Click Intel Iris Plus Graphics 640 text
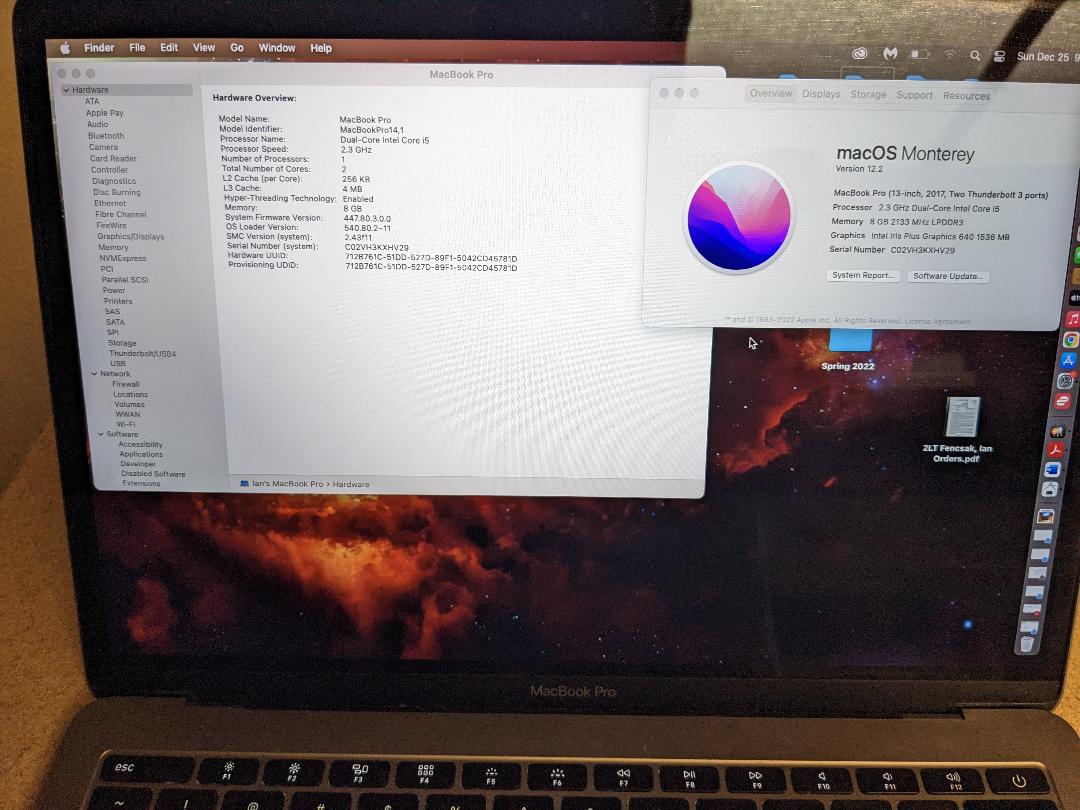 [x=940, y=236]
